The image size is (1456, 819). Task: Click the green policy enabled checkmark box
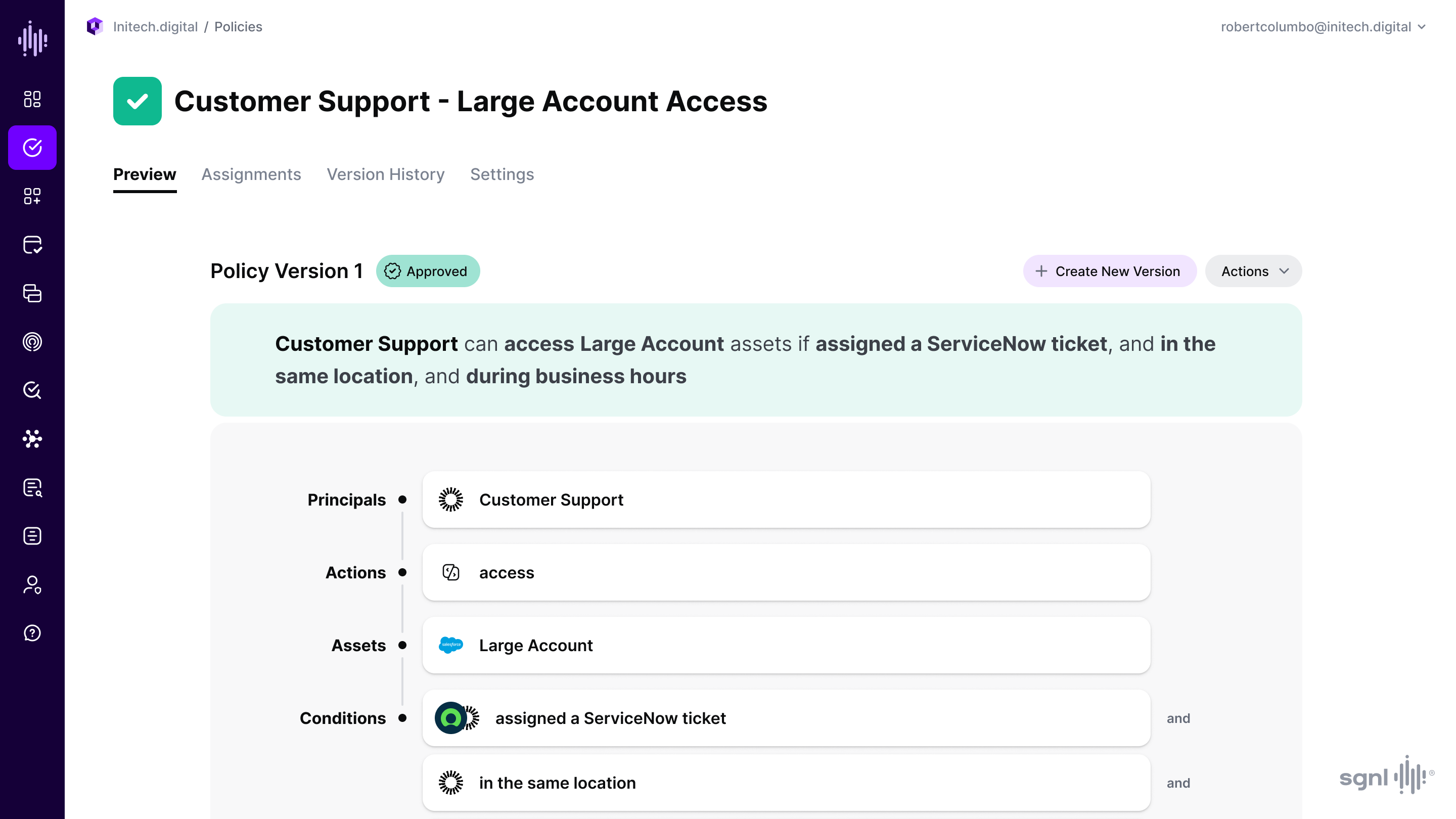(138, 101)
